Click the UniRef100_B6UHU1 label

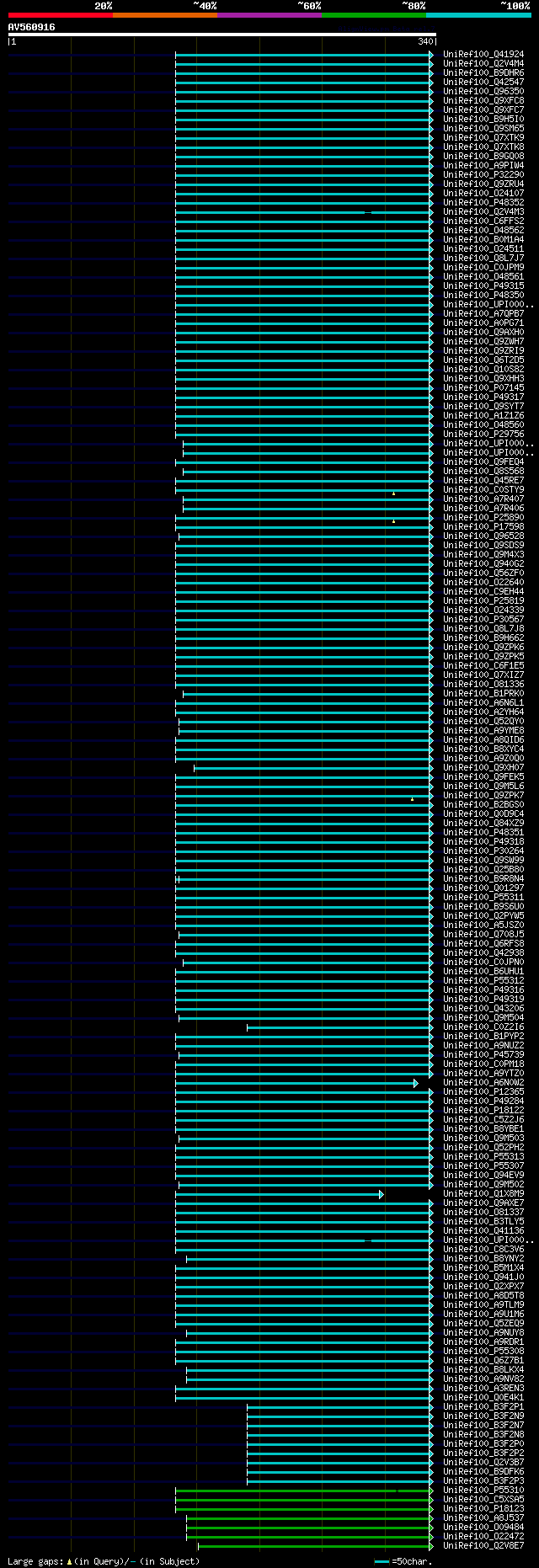tap(483, 971)
